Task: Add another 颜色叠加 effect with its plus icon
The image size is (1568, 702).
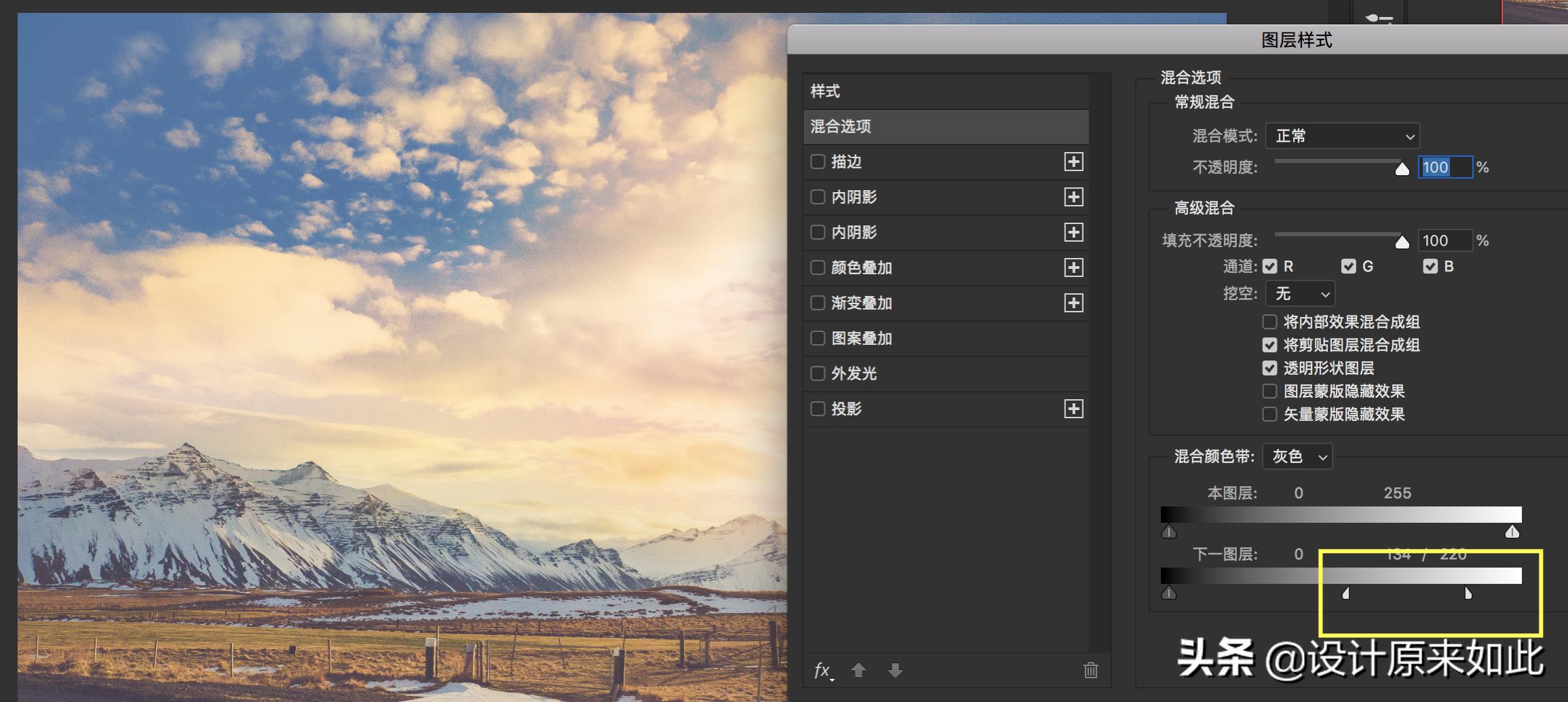Action: pyautogui.click(x=1073, y=267)
